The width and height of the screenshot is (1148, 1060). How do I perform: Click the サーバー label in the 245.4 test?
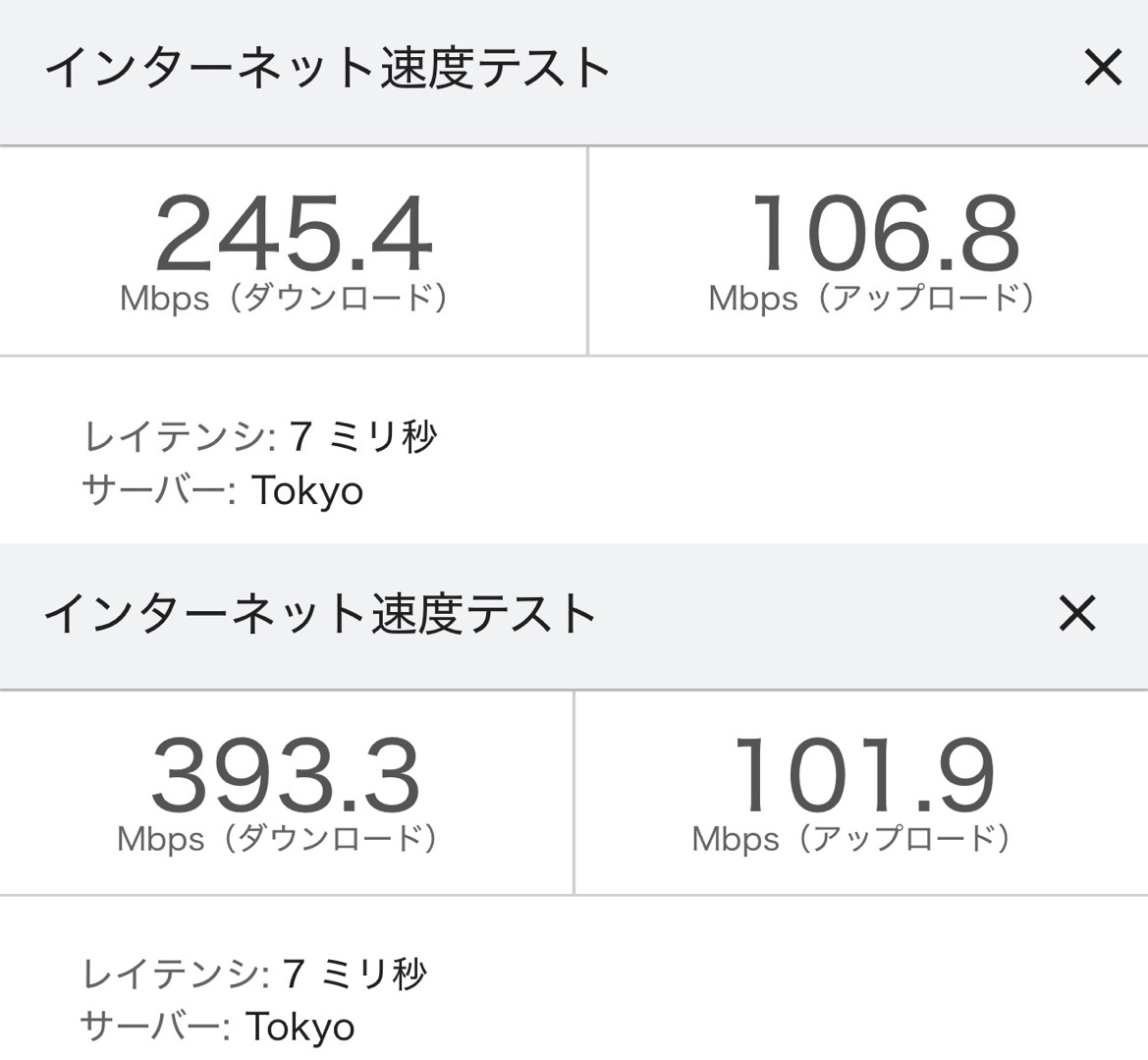[157, 490]
